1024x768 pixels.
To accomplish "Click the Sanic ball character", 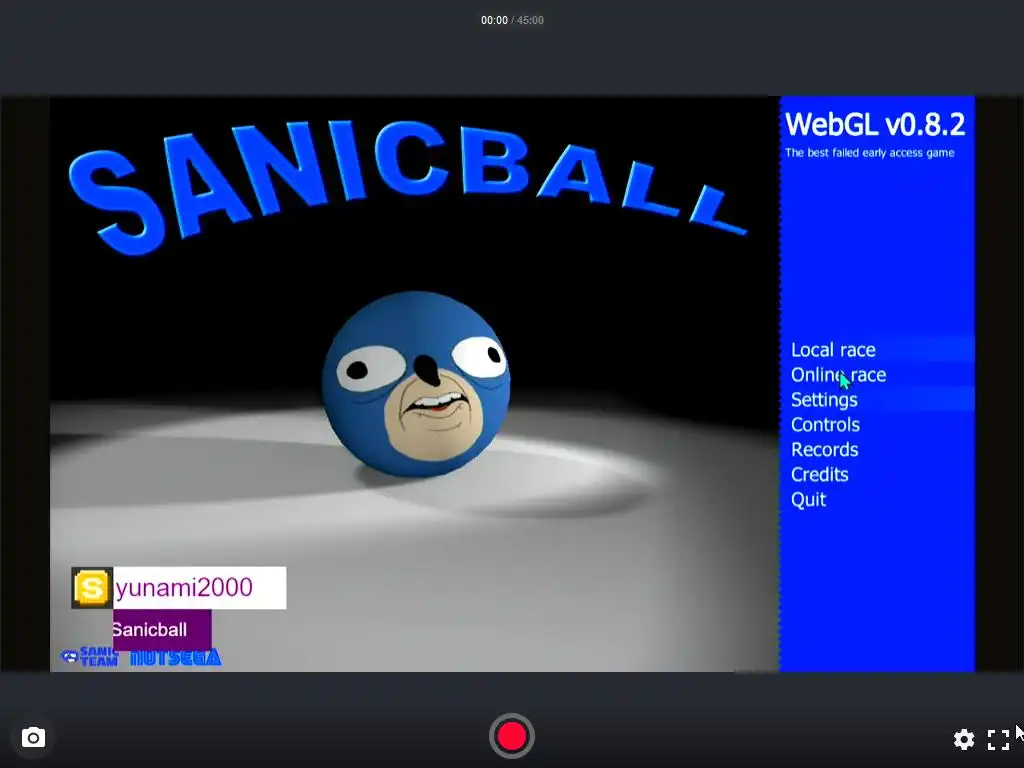I will 416,385.
